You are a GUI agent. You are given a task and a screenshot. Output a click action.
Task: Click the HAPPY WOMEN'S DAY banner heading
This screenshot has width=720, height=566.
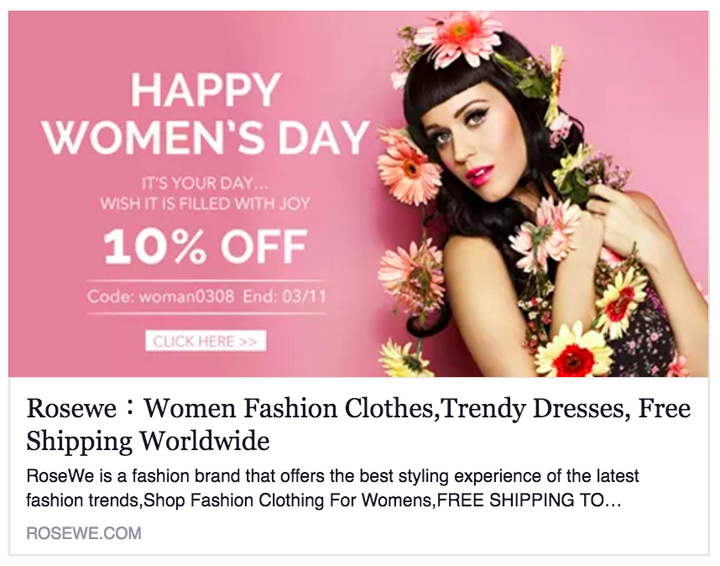tap(206, 114)
